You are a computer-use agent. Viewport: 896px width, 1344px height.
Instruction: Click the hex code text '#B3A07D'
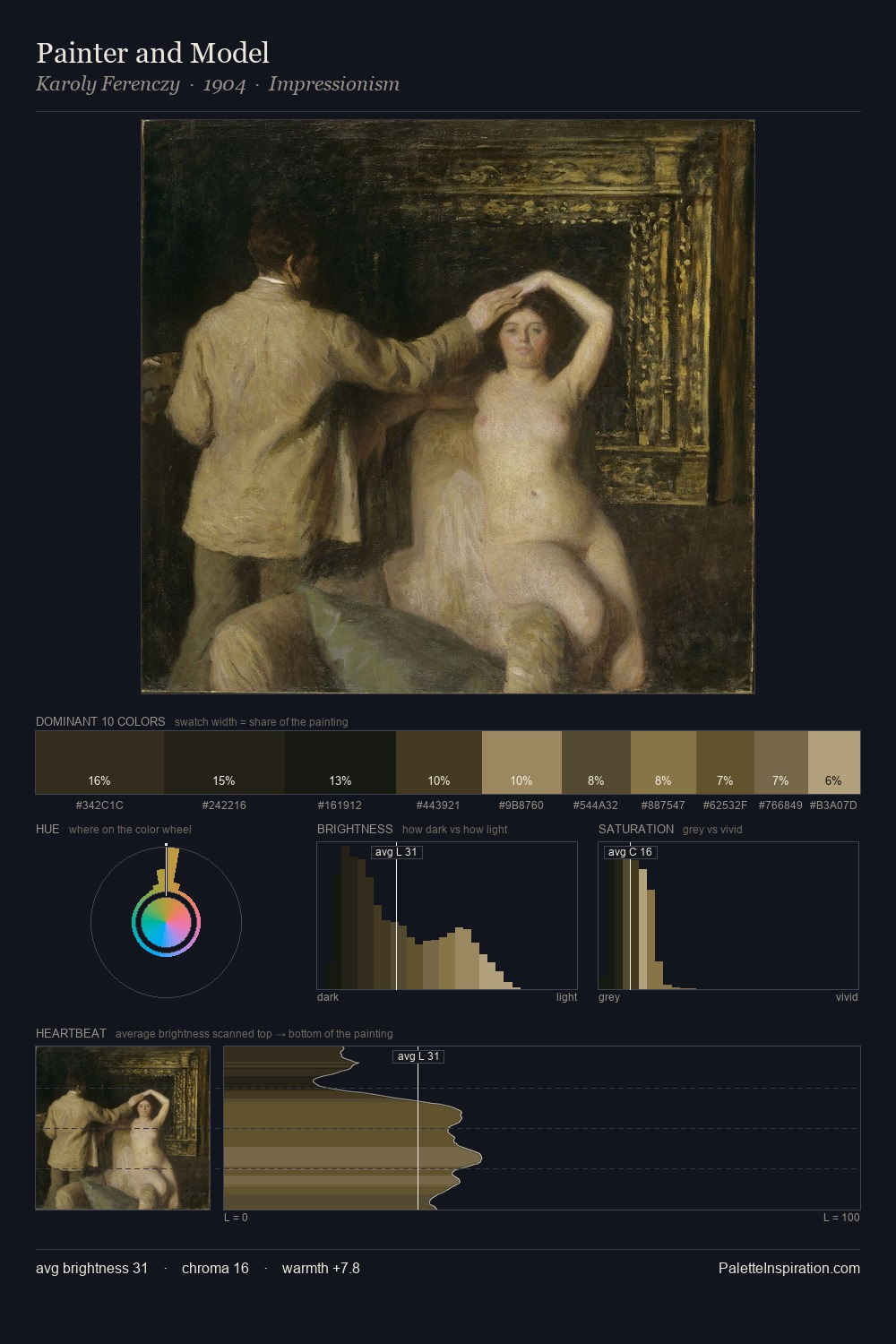point(833,805)
